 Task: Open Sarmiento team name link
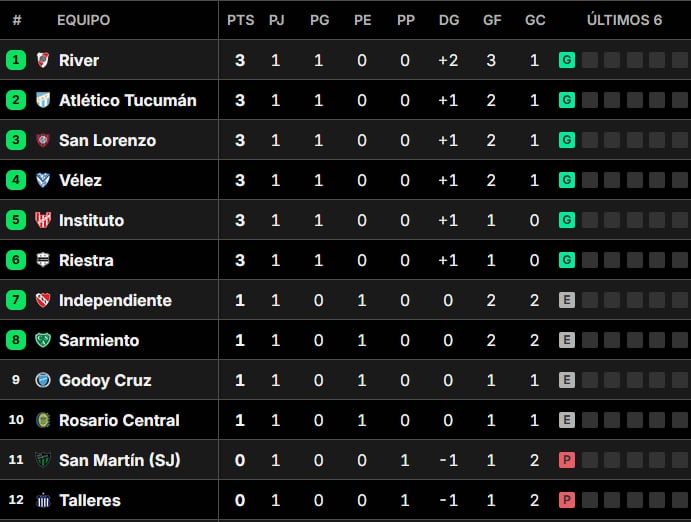(x=99, y=341)
